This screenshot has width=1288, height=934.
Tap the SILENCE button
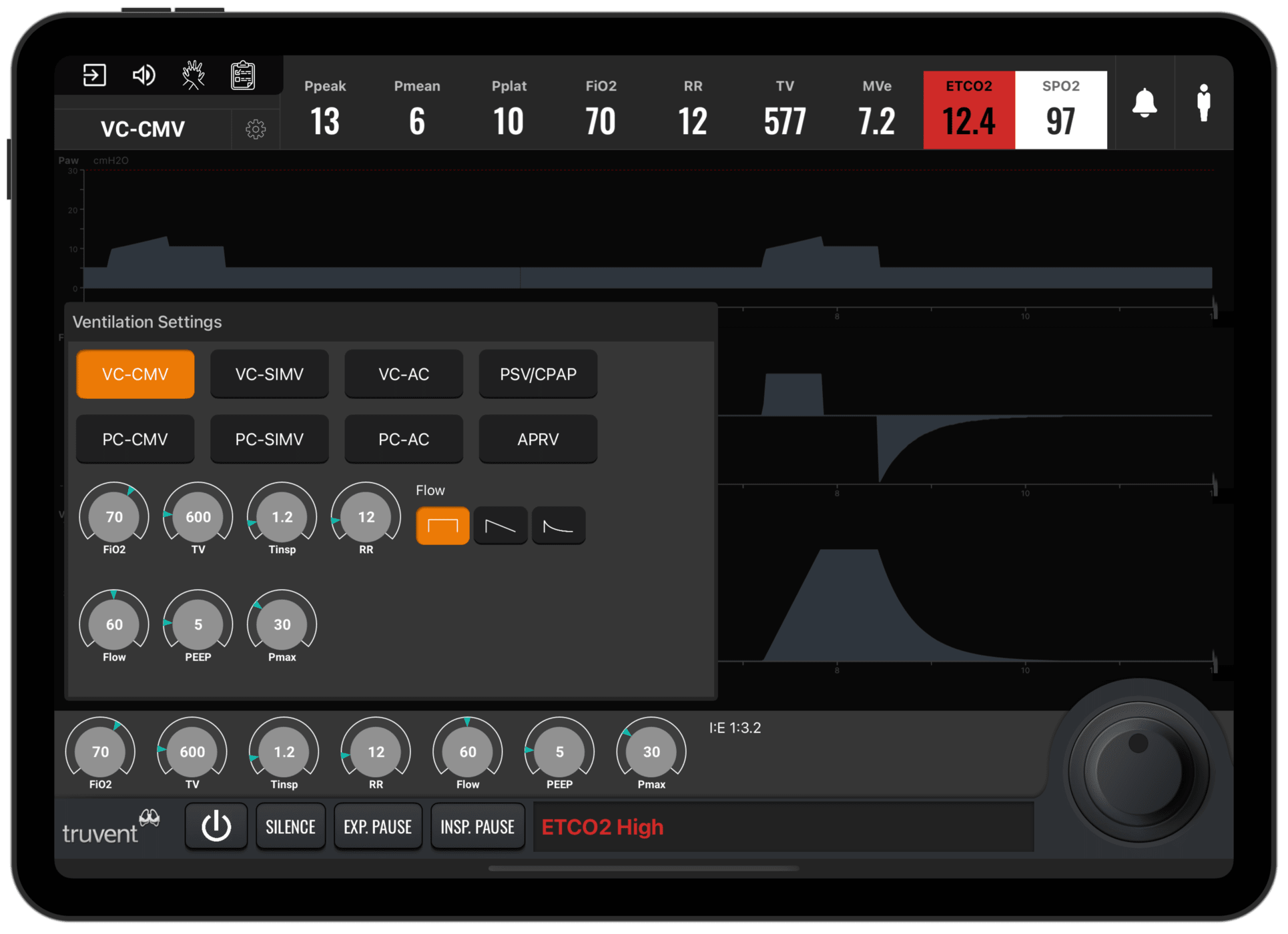tap(290, 827)
